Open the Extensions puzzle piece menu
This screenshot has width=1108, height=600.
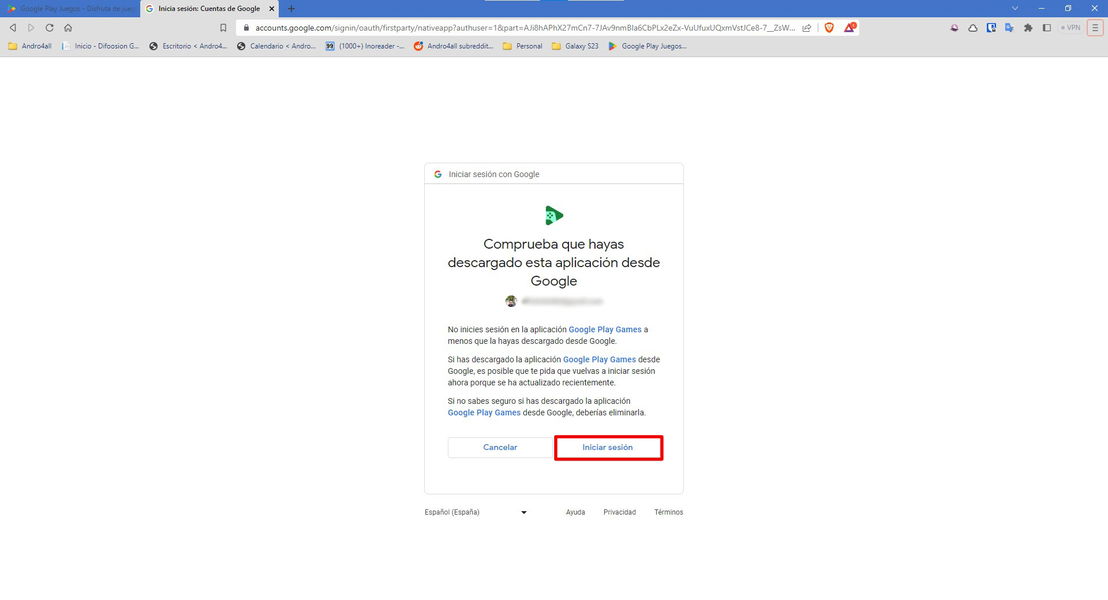[1028, 28]
